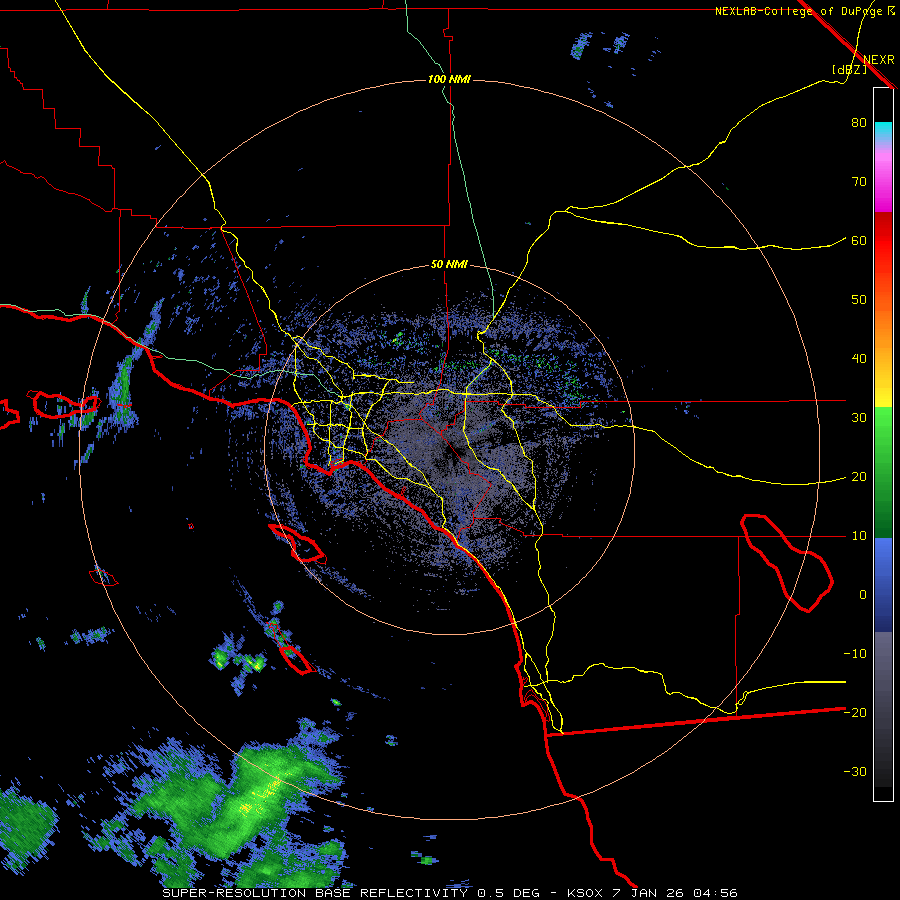Click the green band of the color bar
The height and width of the screenshot is (900, 900).
coord(883,472)
